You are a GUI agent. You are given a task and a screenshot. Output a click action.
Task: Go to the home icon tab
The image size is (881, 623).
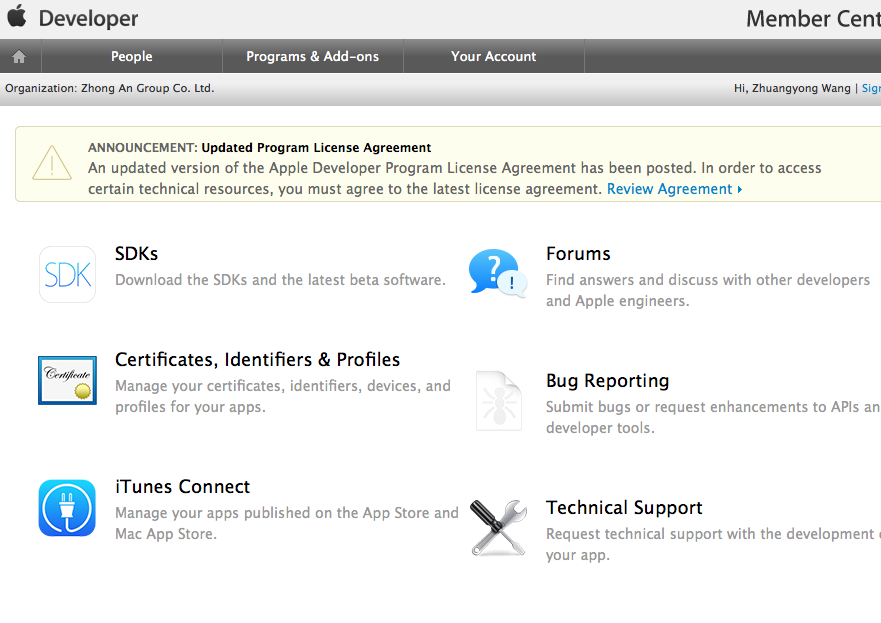coord(19,56)
